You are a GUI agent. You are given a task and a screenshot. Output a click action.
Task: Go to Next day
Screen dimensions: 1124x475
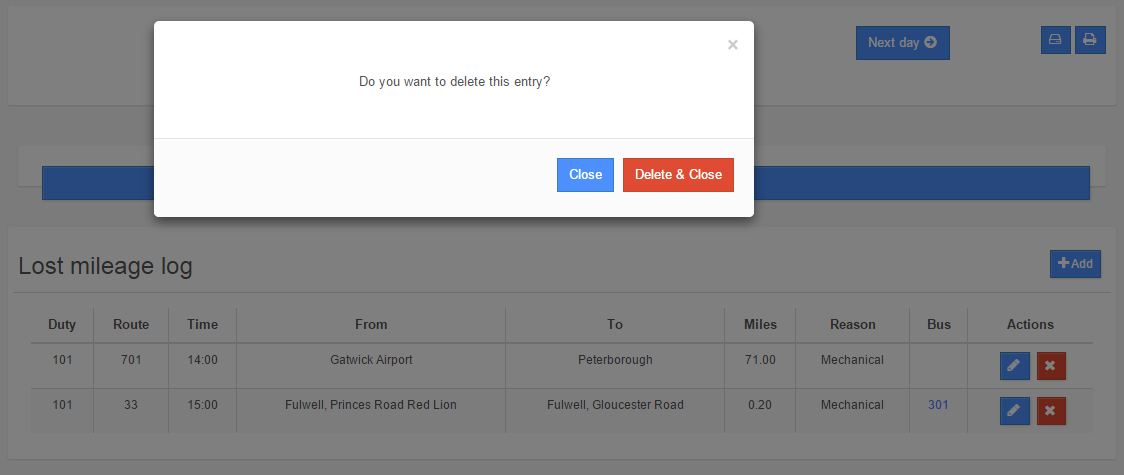[x=902, y=43]
